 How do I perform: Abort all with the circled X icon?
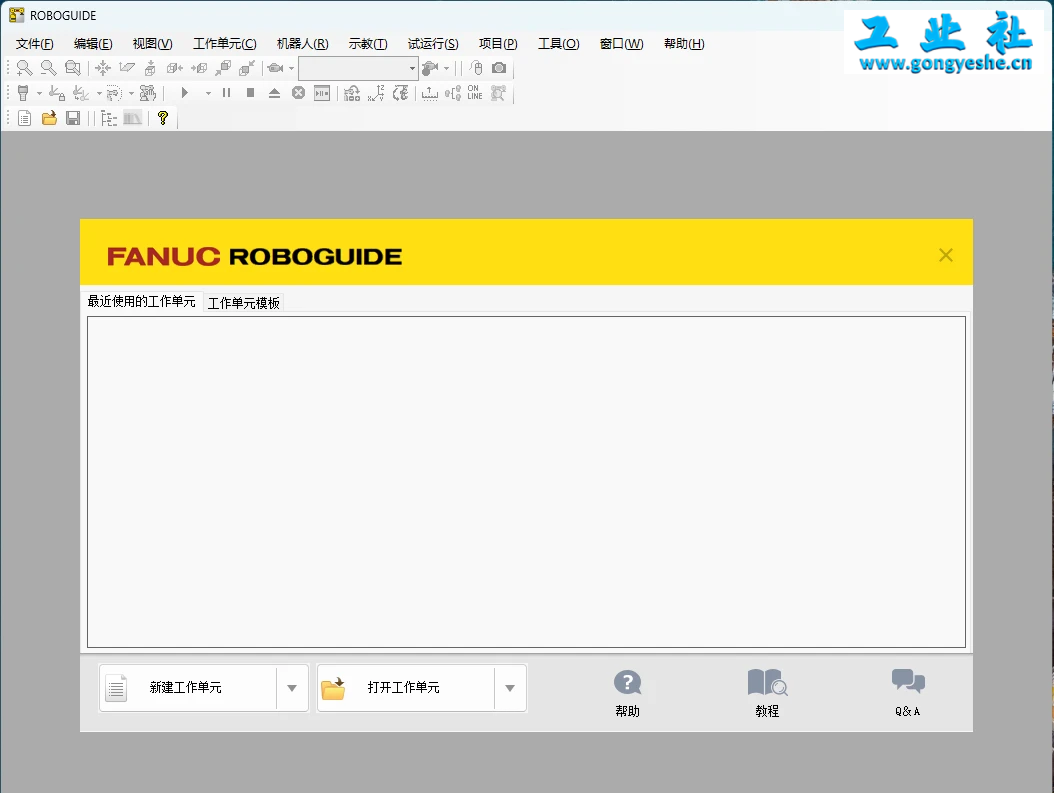(x=298, y=93)
